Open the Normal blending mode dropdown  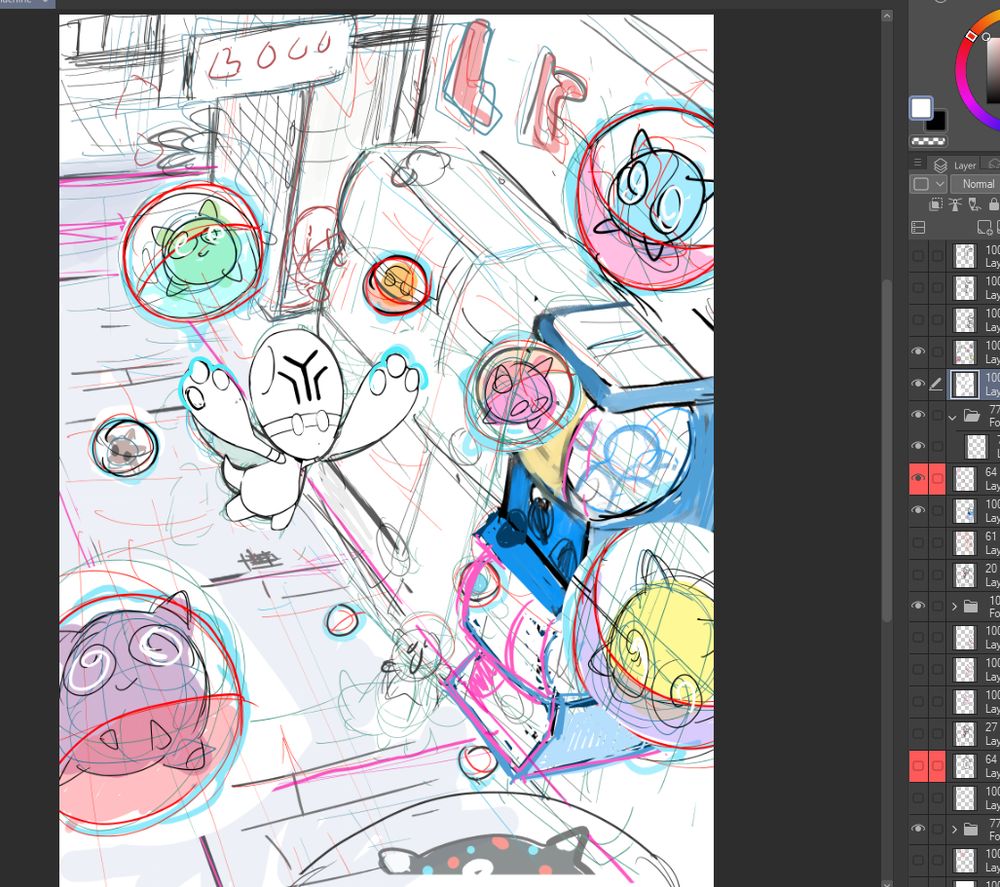(975, 184)
